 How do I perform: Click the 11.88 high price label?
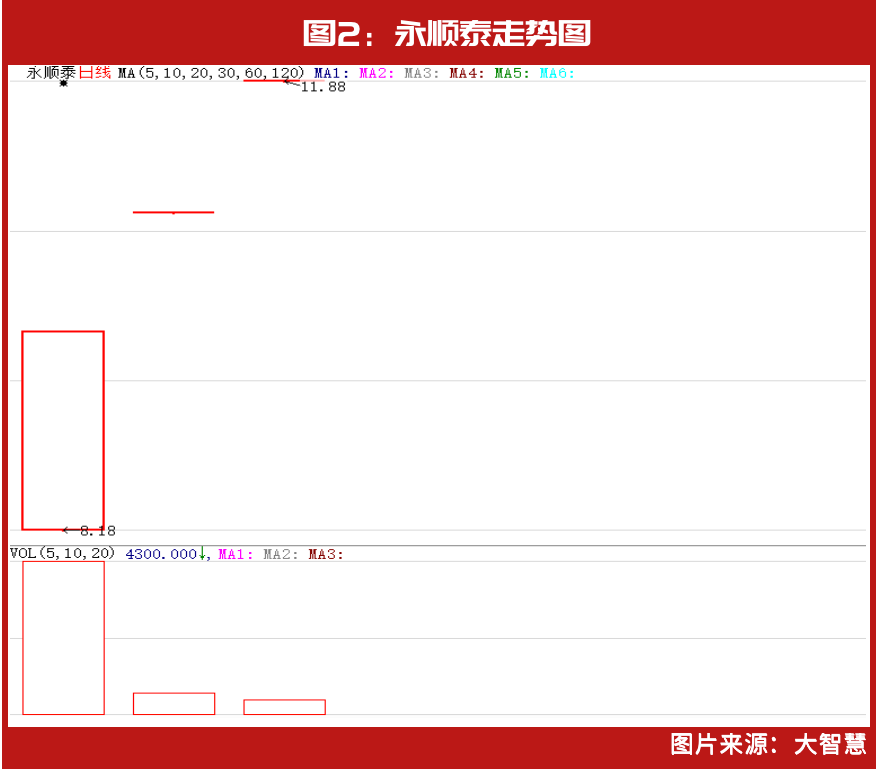(323, 87)
